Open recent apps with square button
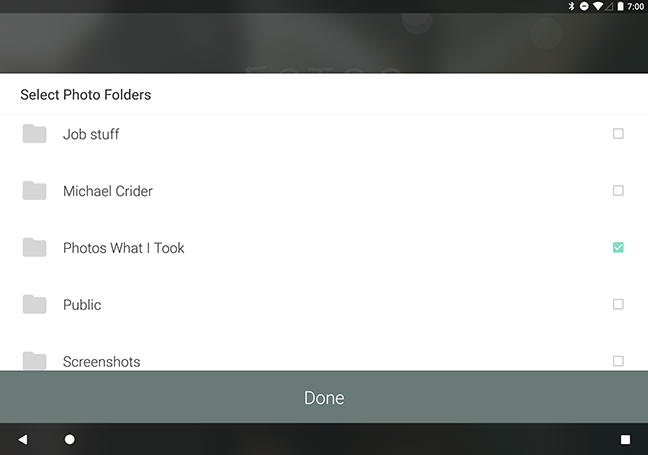Viewport: 648px width, 455px height. [x=625, y=439]
